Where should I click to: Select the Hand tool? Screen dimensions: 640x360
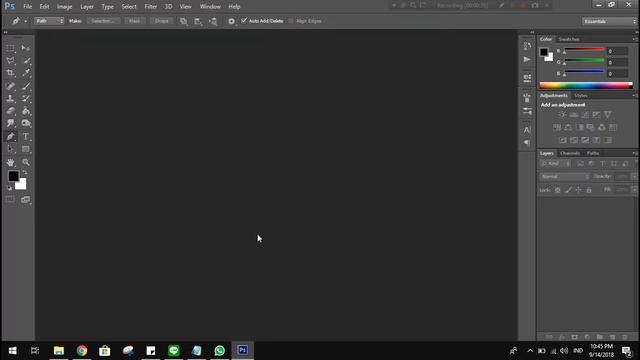click(x=10, y=162)
